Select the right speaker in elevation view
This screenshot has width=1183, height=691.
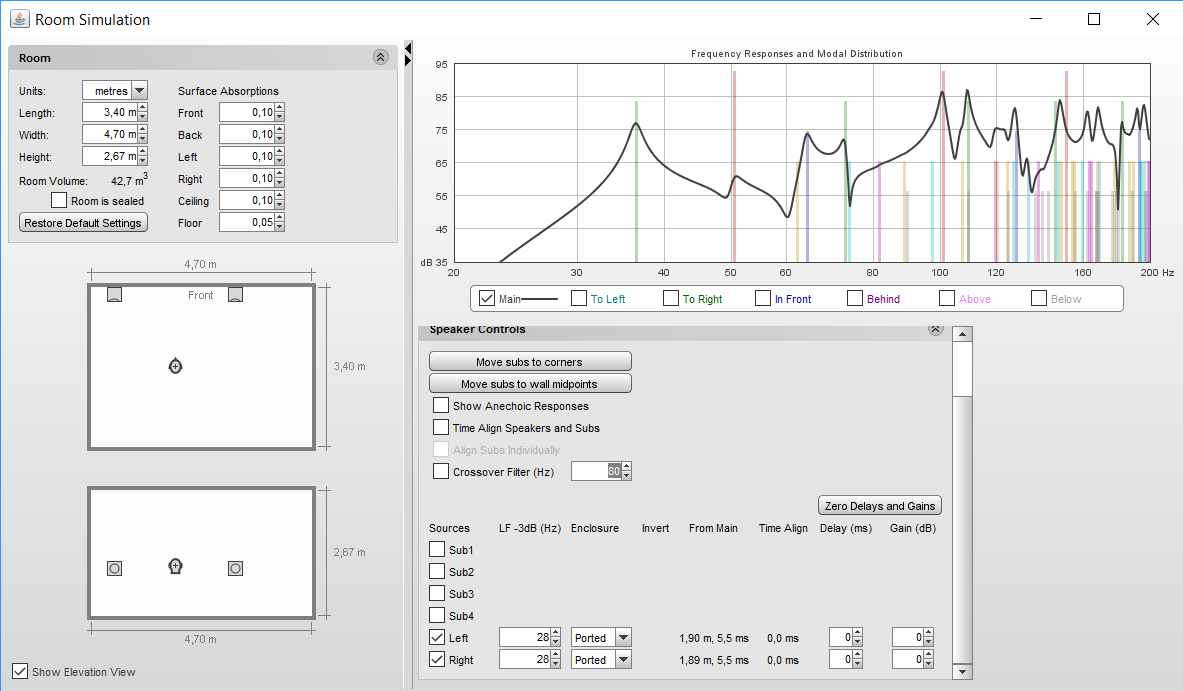[x=235, y=568]
